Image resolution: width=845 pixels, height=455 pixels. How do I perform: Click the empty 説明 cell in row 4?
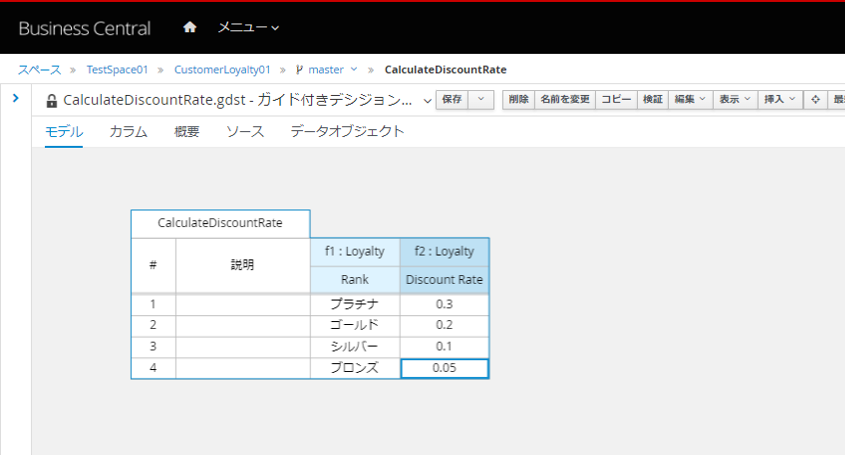(243, 368)
